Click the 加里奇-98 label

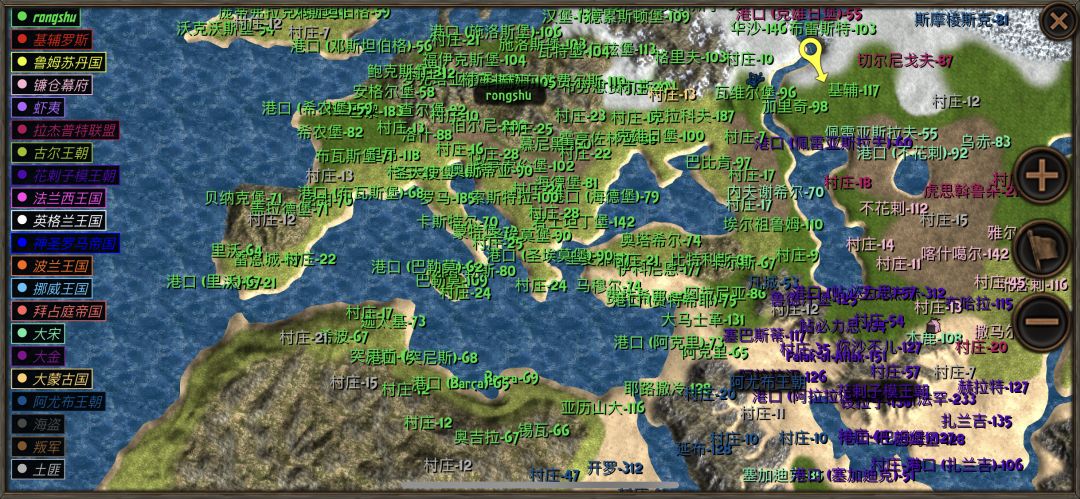click(x=795, y=107)
